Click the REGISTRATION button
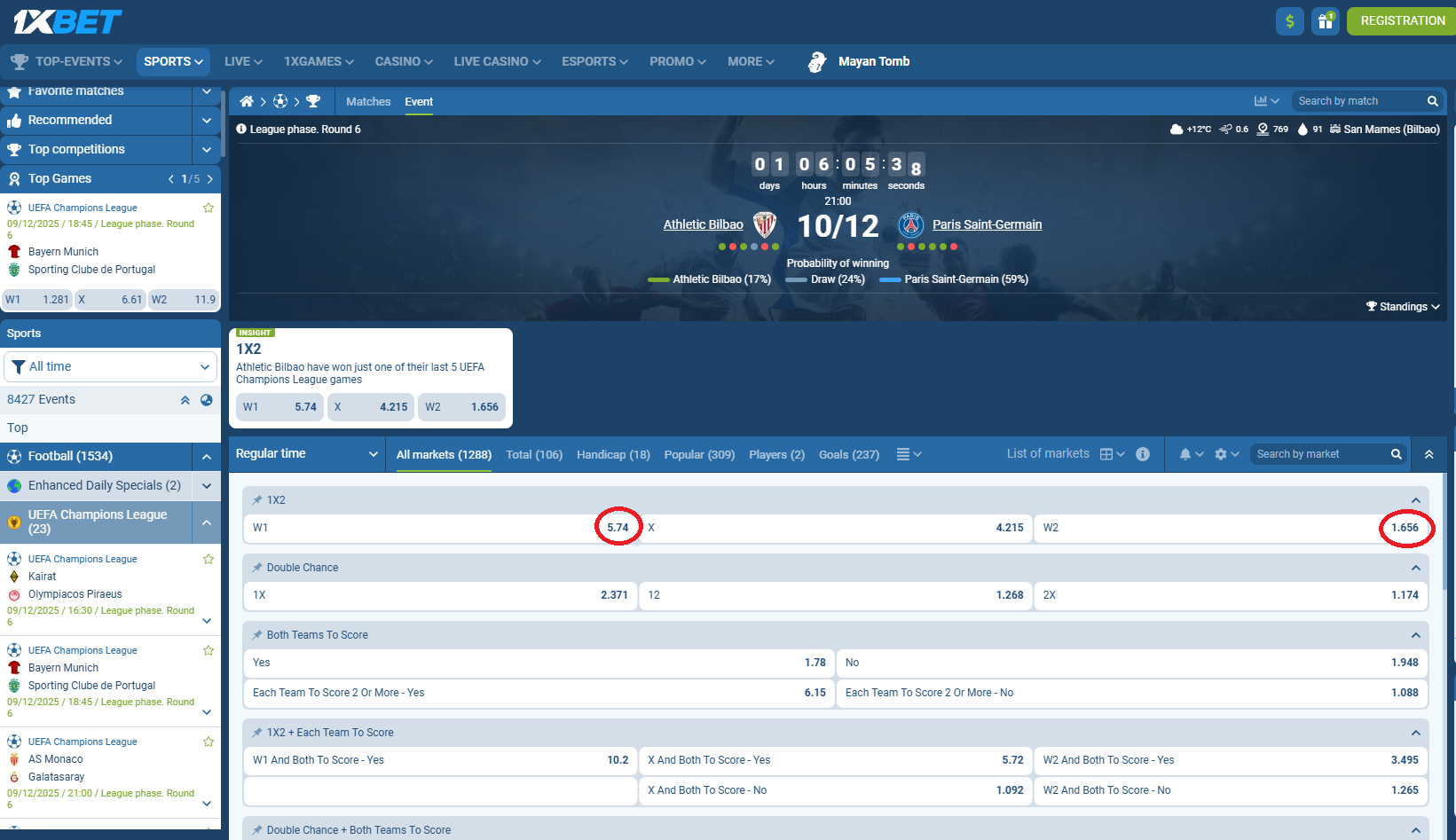The image size is (1456, 840). click(1401, 20)
